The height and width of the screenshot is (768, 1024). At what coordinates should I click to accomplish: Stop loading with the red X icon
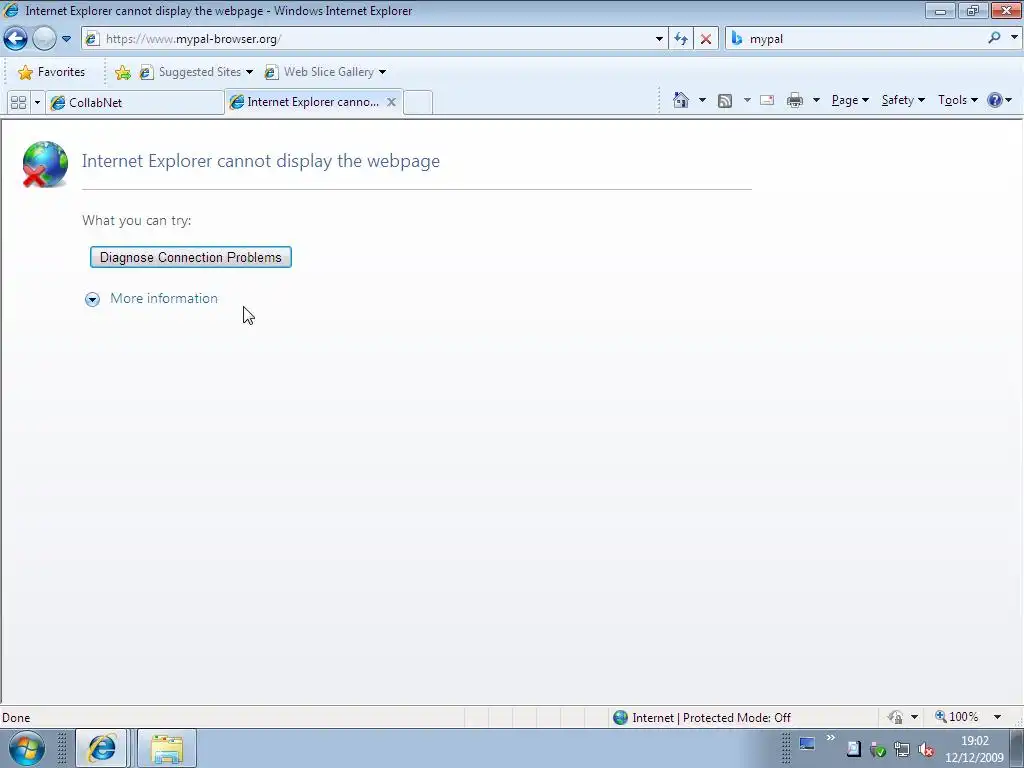(706, 39)
